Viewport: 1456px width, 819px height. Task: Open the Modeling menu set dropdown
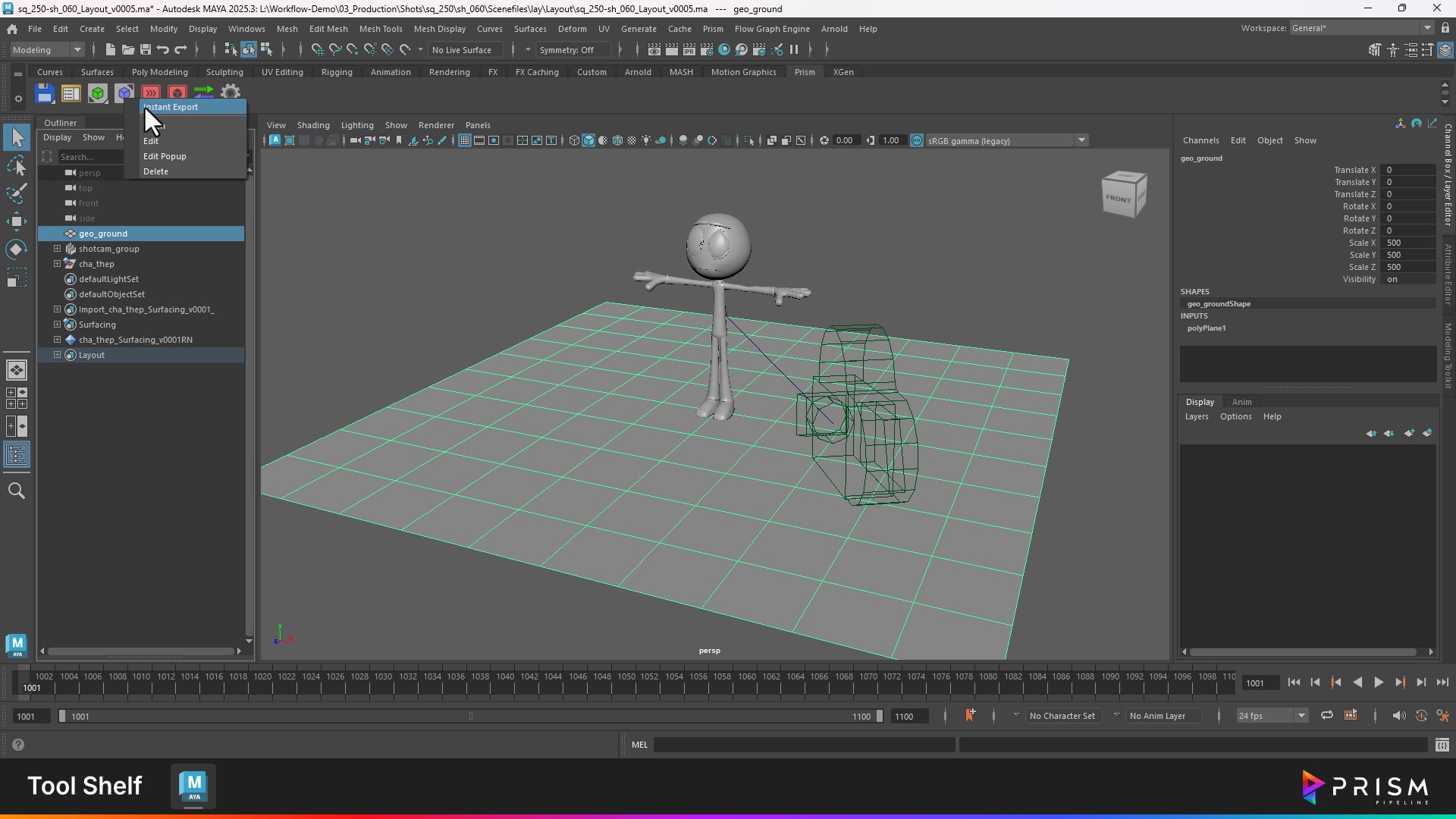click(47, 50)
